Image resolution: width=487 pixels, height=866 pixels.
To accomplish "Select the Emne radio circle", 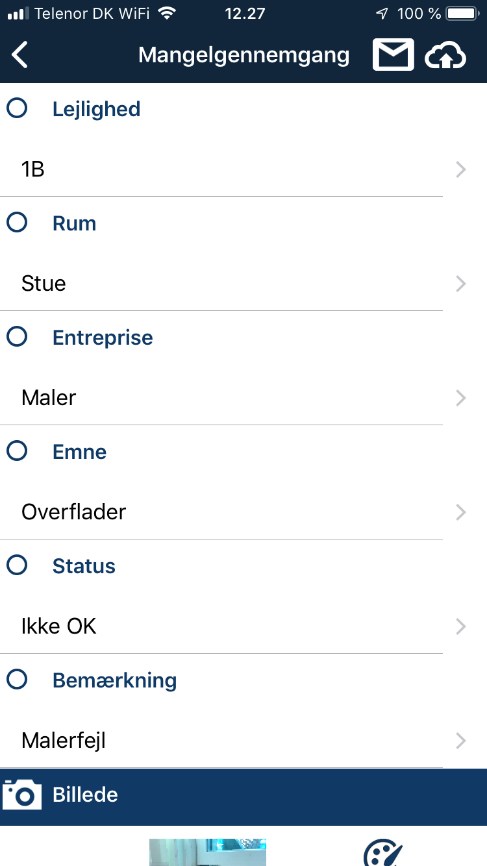I will (x=17, y=451).
